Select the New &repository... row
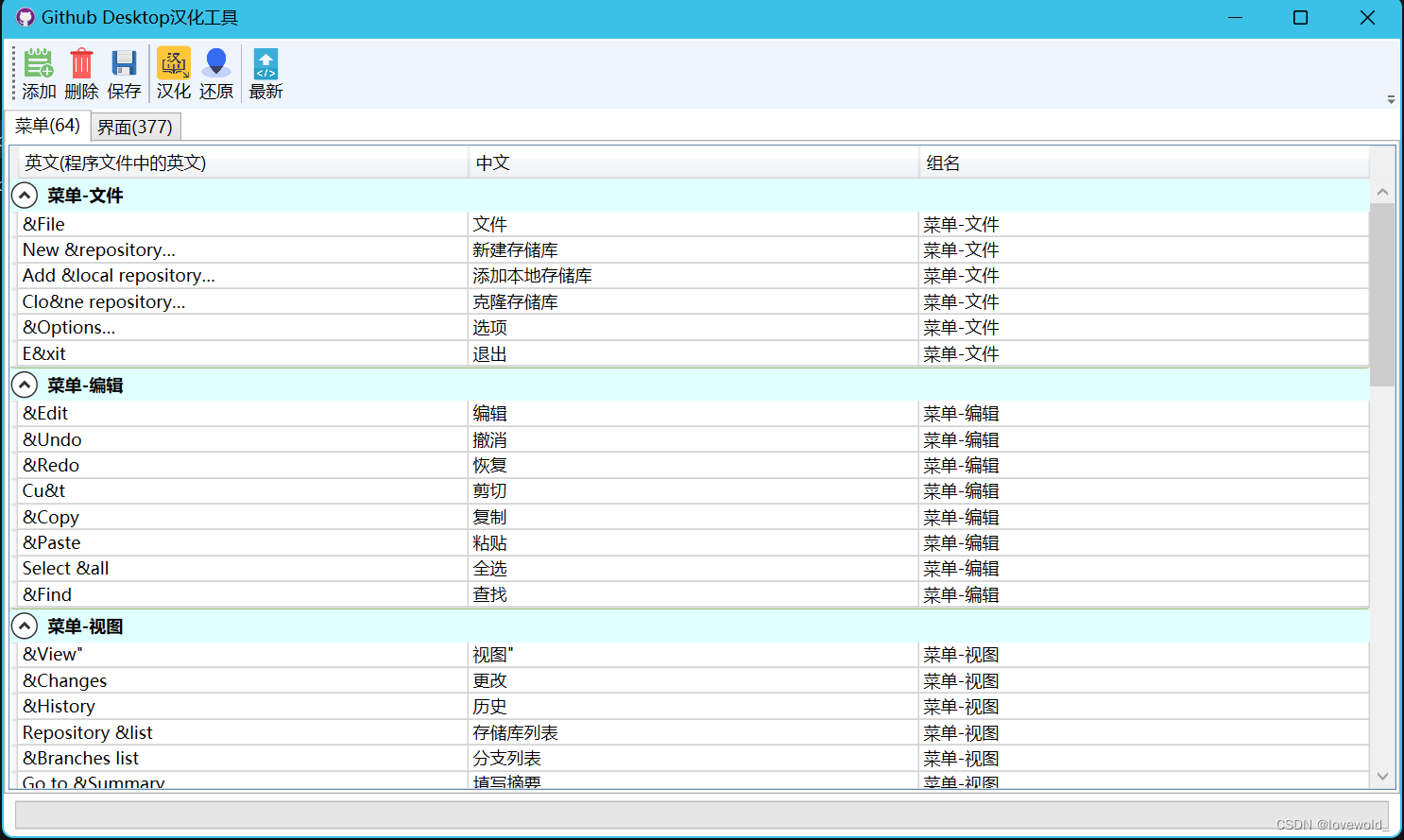This screenshot has width=1404, height=840. pyautogui.click(x=693, y=249)
